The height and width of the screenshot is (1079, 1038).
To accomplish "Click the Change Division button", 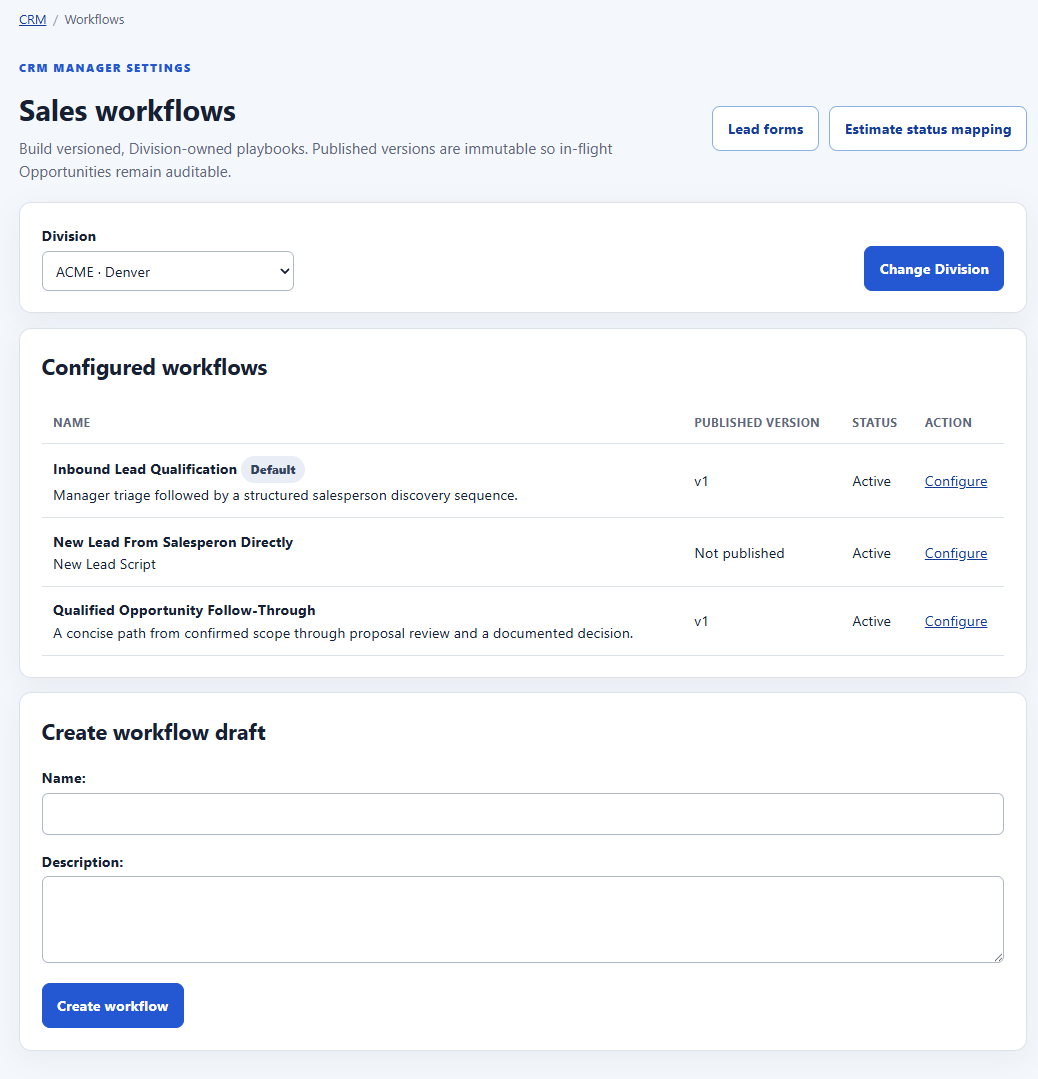I will pos(933,268).
